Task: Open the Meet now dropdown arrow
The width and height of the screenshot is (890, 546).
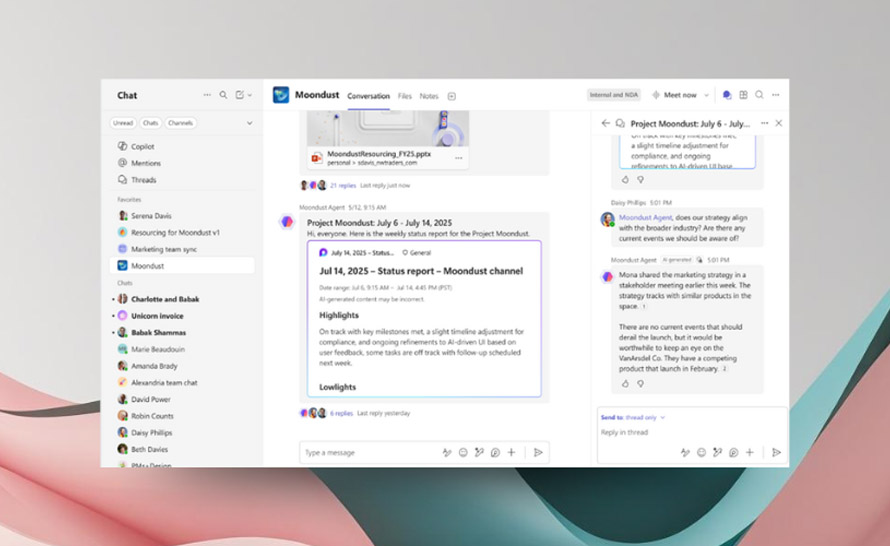Action: coord(706,95)
